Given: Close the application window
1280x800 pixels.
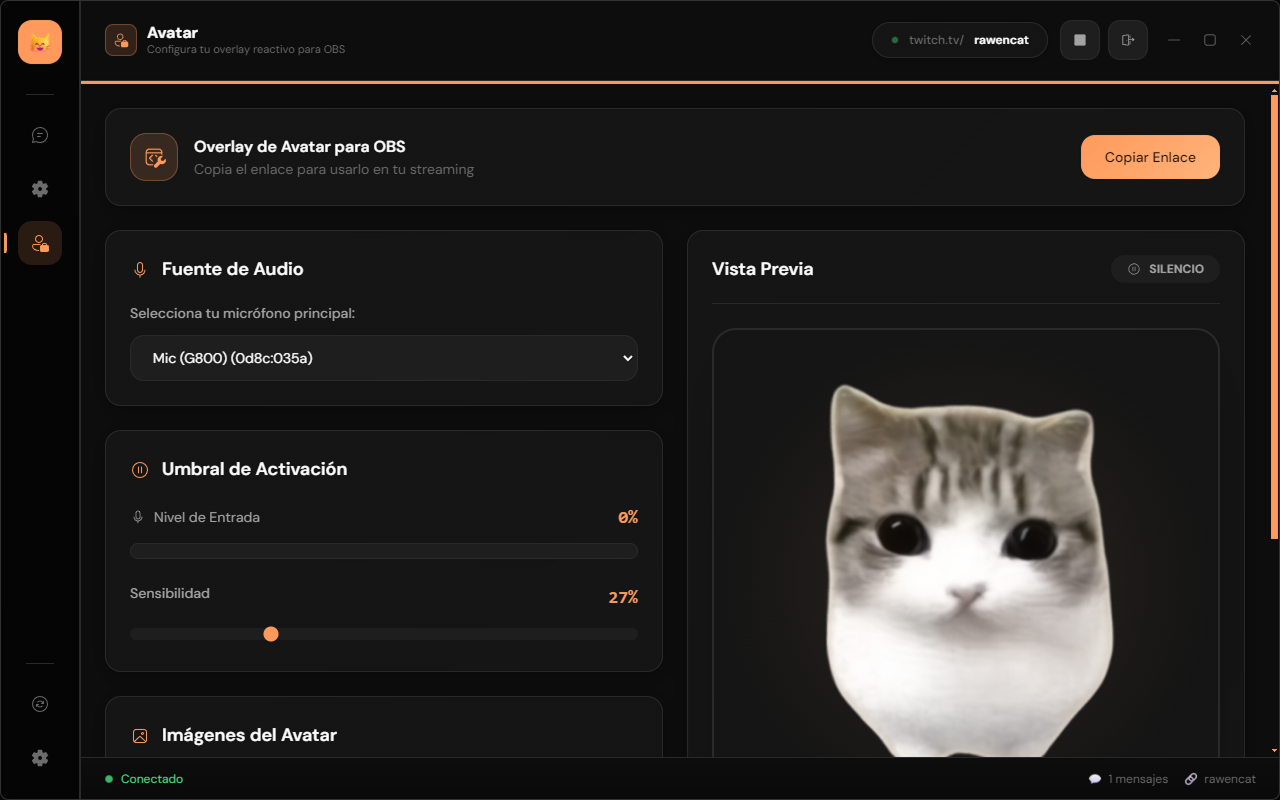Looking at the screenshot, I should (1246, 40).
